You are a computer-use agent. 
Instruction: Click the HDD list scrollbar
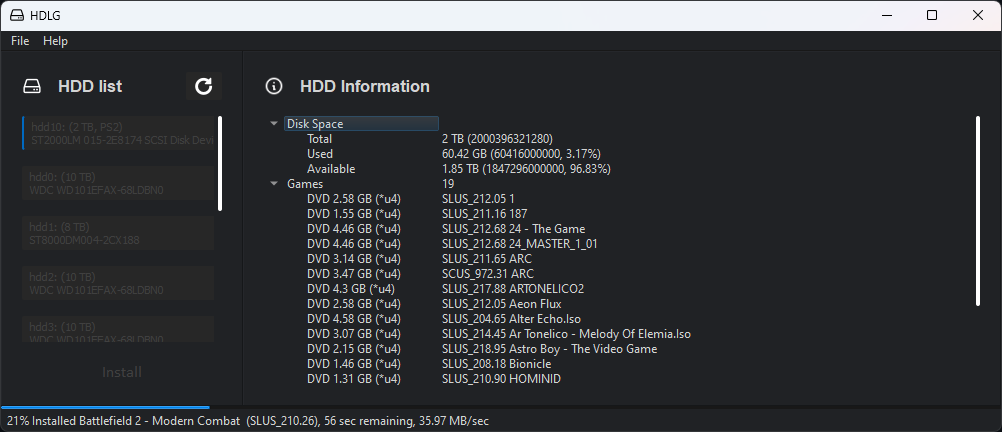(x=220, y=164)
